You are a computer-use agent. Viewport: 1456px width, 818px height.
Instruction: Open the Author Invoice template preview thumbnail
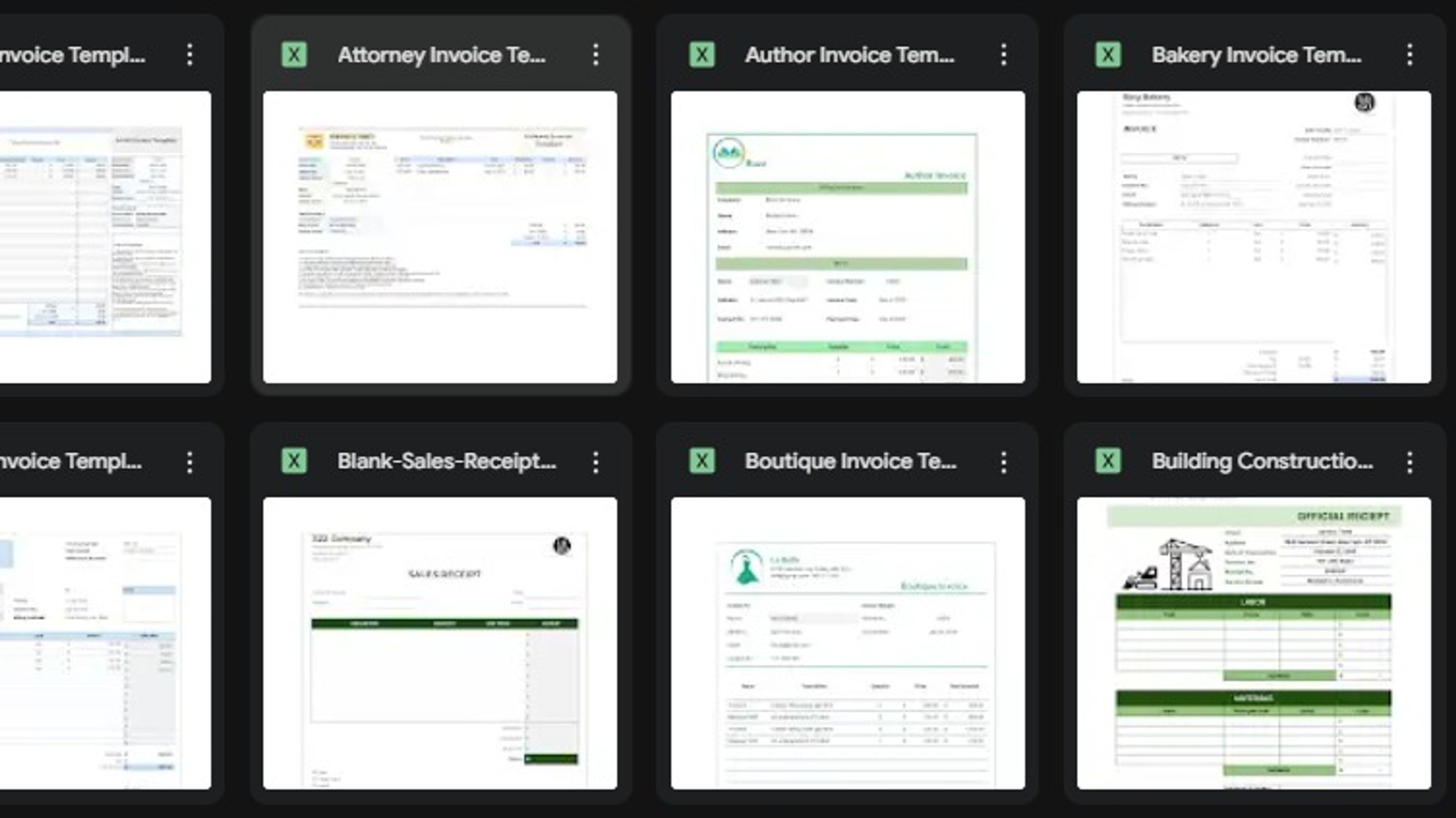coord(848,237)
